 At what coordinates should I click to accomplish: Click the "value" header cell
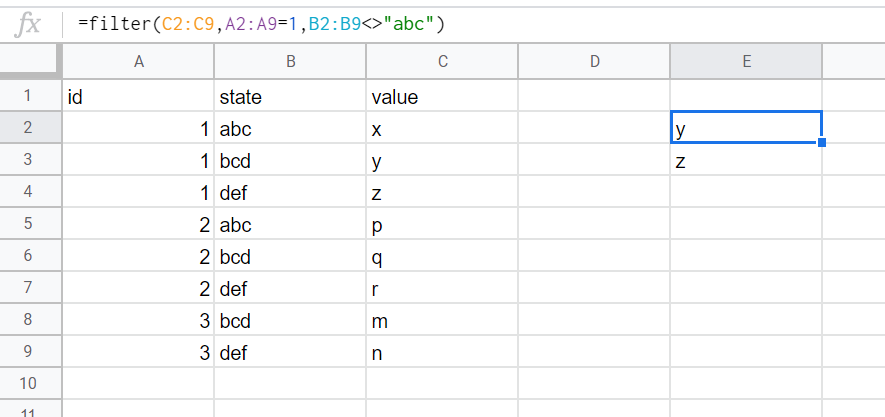pyautogui.click(x=442, y=97)
